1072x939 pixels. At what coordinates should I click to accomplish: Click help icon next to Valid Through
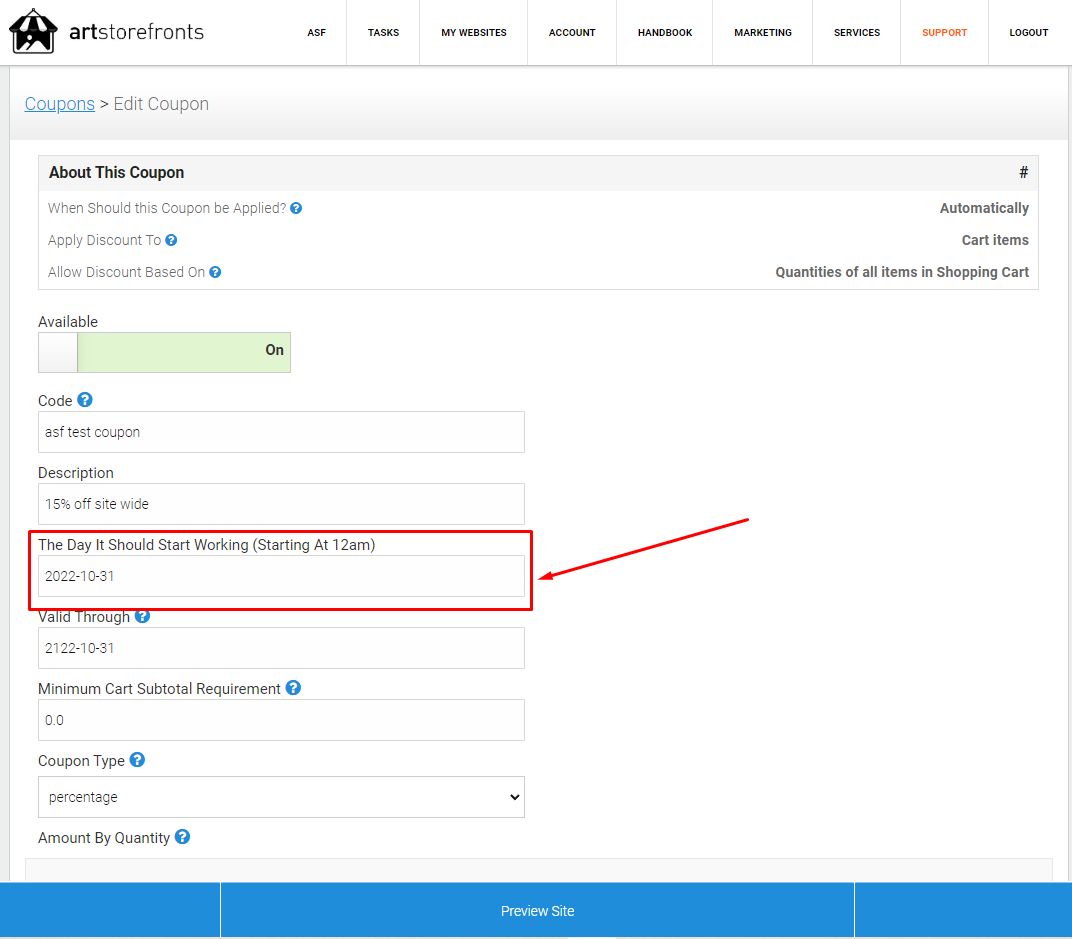click(x=142, y=616)
